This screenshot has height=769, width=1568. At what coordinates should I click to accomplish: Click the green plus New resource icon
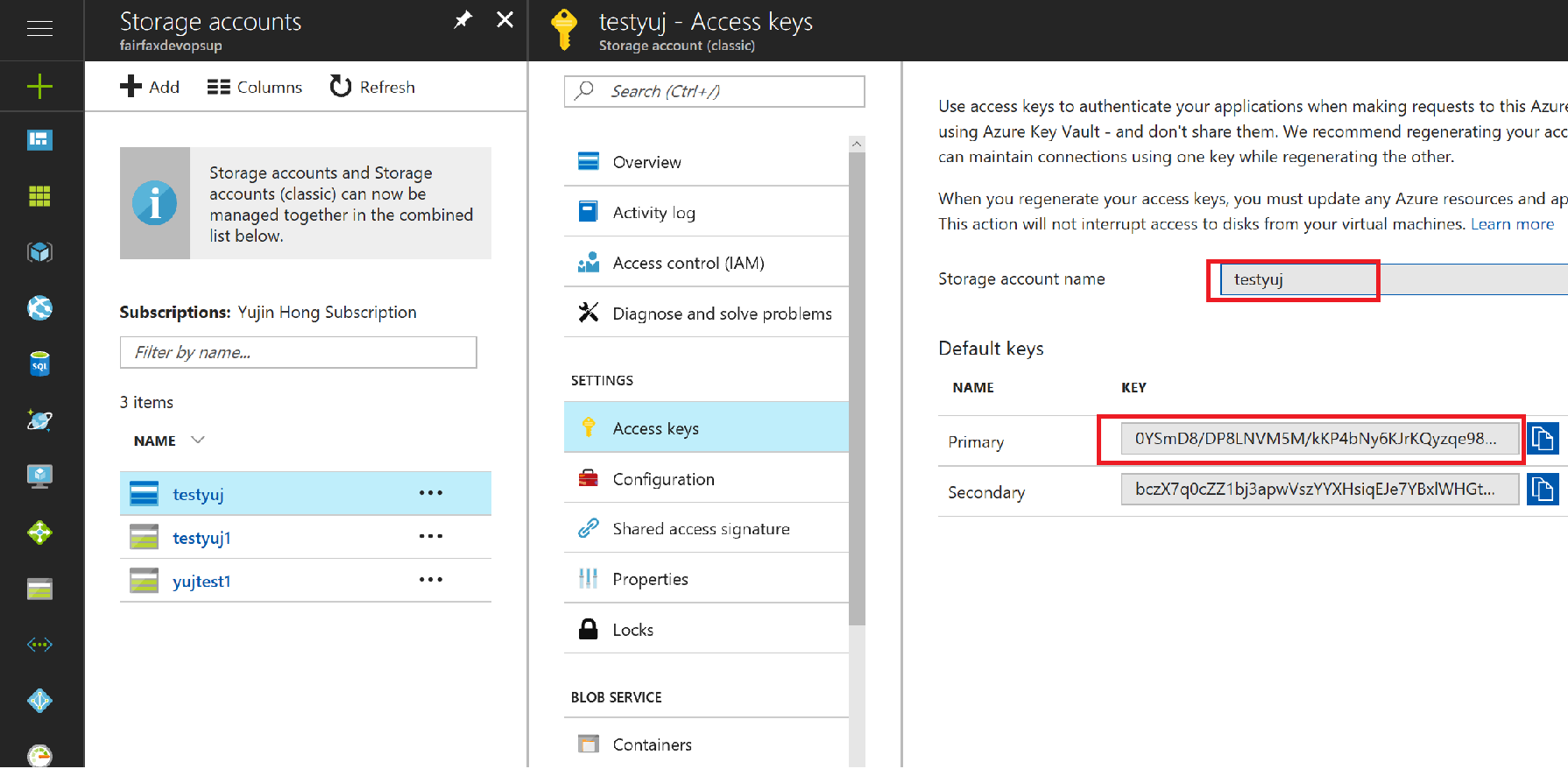coord(39,86)
